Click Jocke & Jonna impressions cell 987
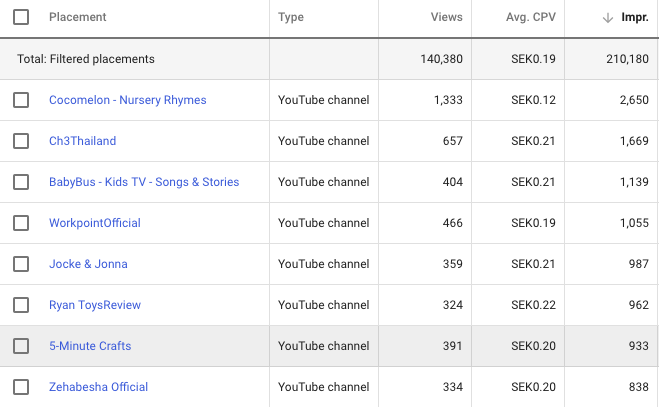The image size is (659, 407). pos(639,264)
